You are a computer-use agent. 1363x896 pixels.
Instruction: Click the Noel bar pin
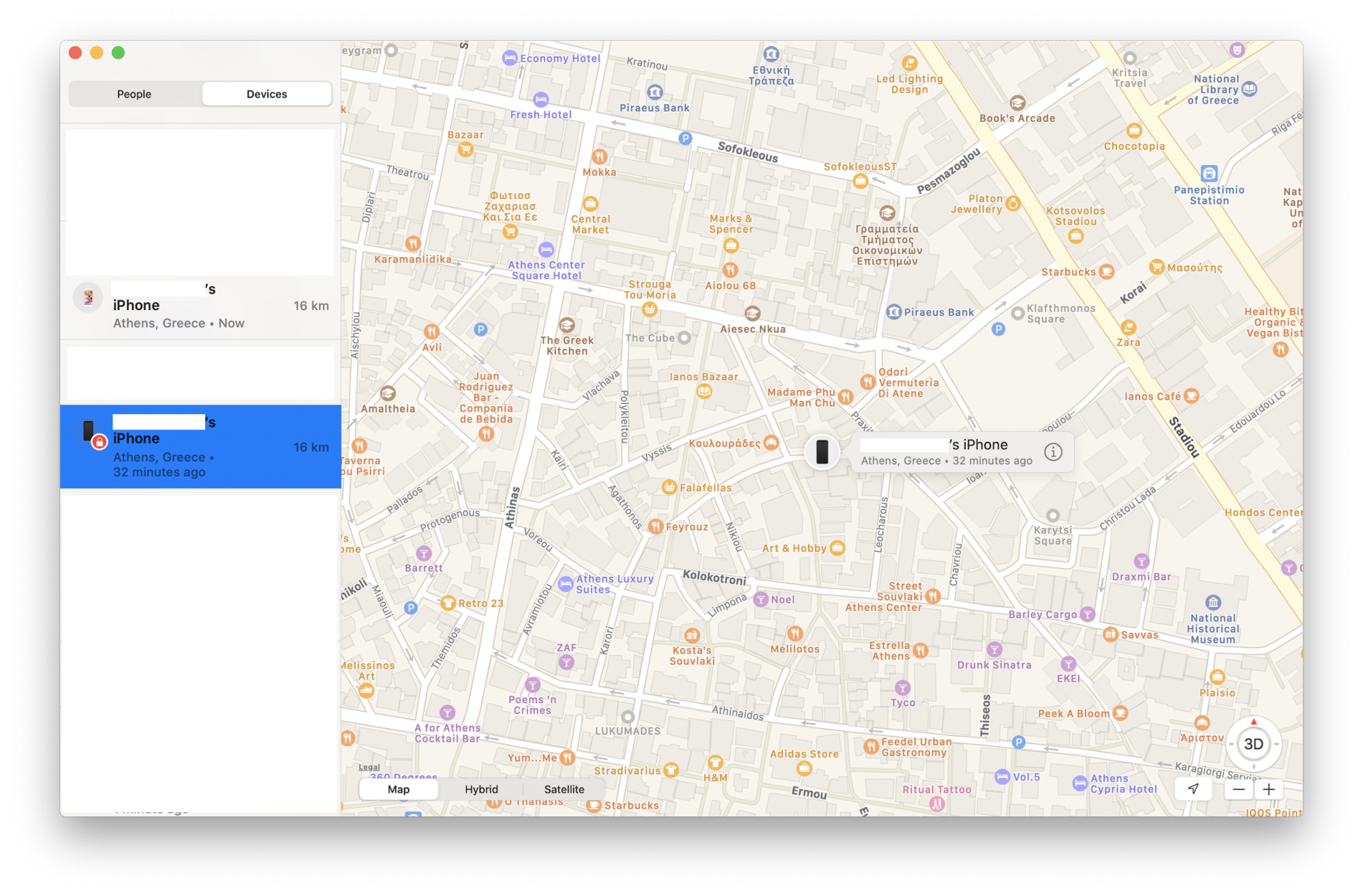click(761, 599)
